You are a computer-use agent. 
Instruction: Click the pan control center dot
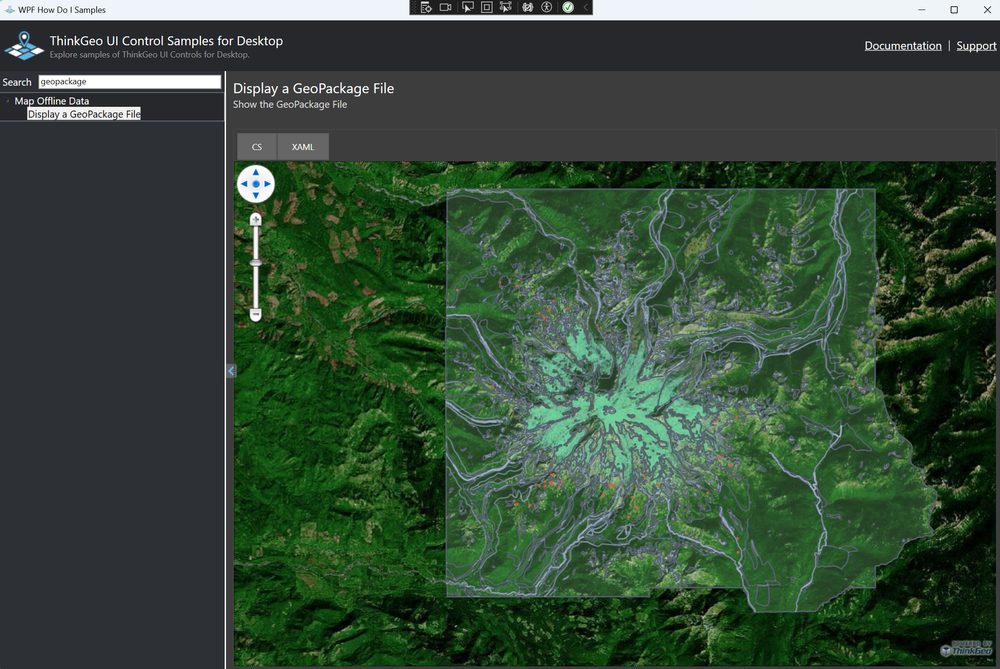pos(256,184)
